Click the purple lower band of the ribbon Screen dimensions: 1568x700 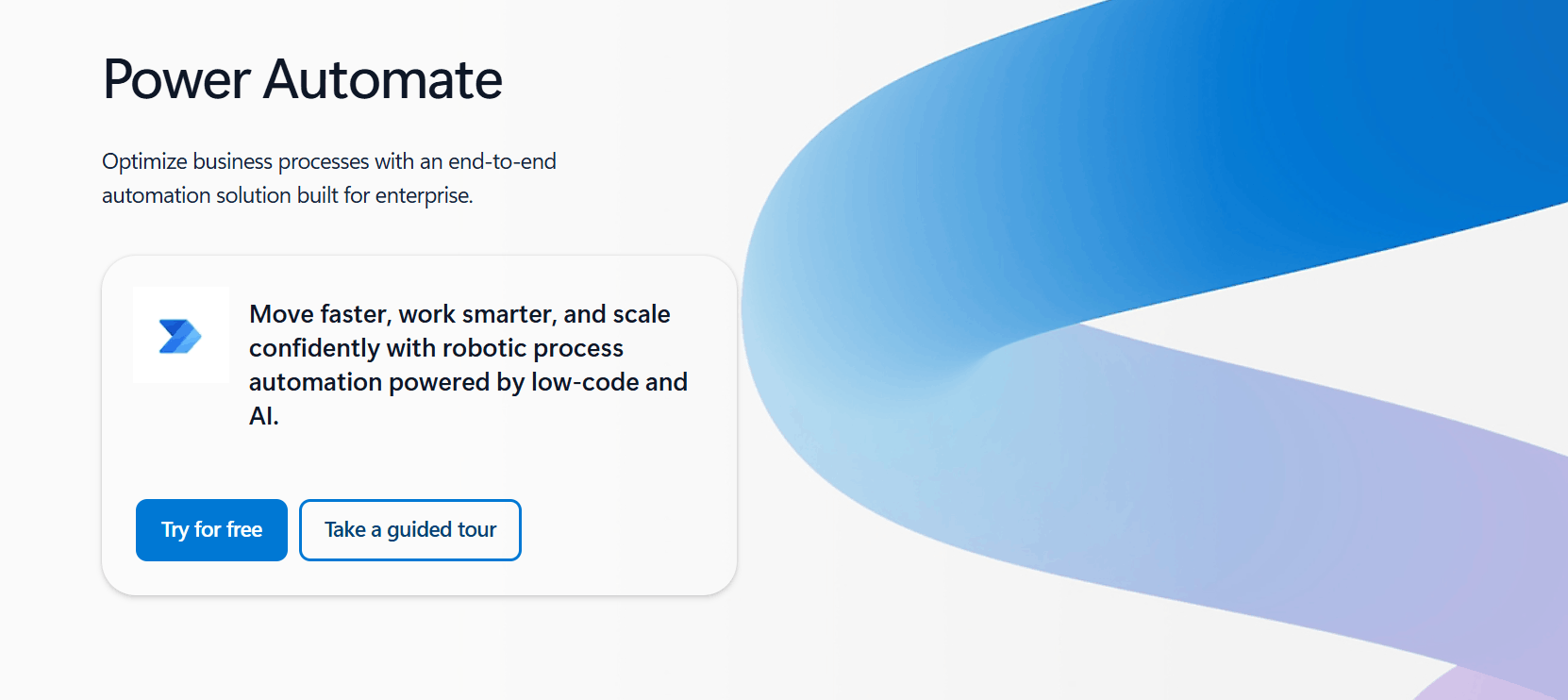(x=1321, y=500)
